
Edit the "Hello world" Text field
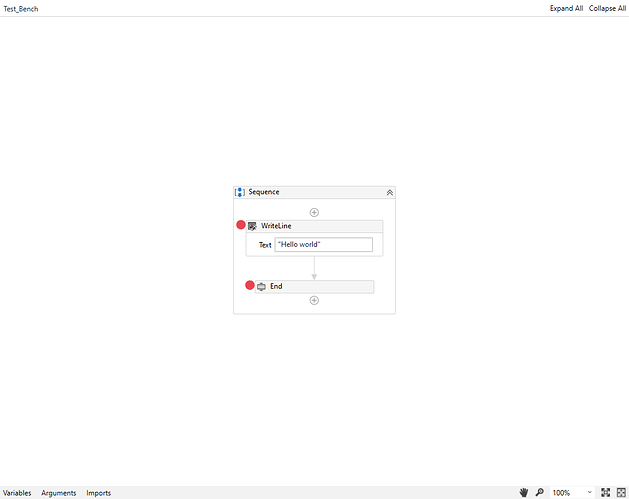pyautogui.click(x=323, y=245)
